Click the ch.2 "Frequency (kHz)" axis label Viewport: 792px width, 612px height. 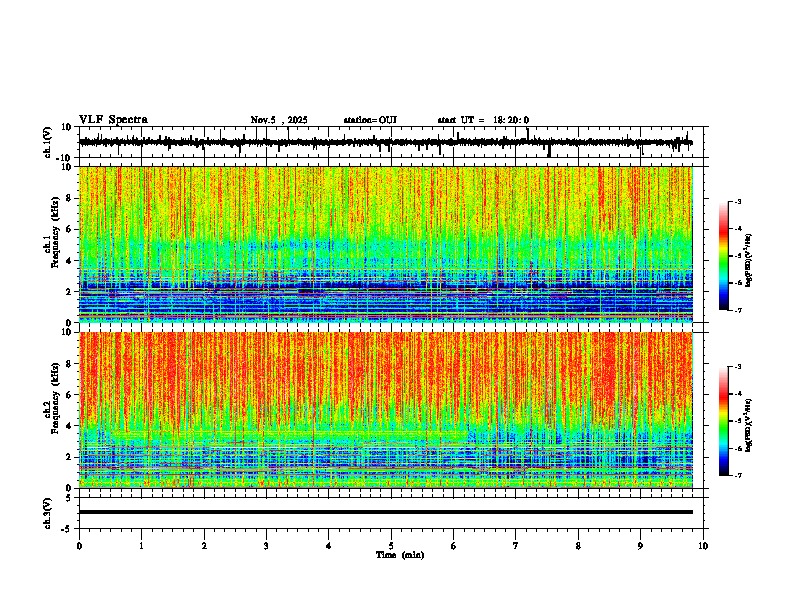click(x=55, y=398)
